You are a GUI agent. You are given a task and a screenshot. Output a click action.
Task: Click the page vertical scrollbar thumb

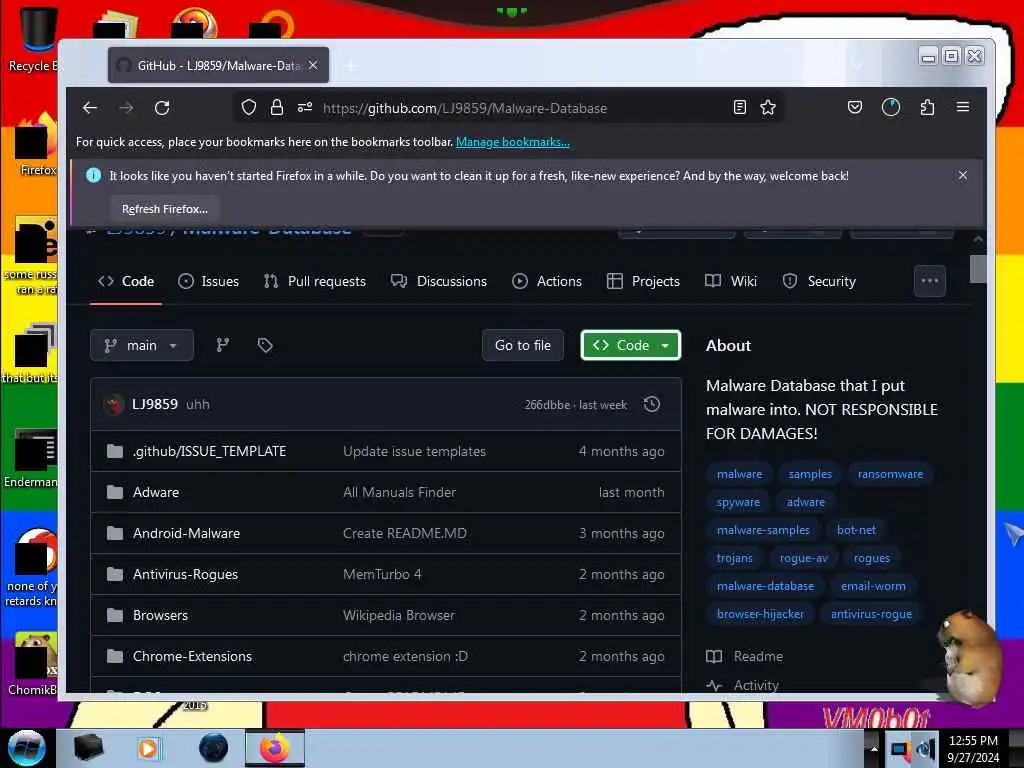978,269
